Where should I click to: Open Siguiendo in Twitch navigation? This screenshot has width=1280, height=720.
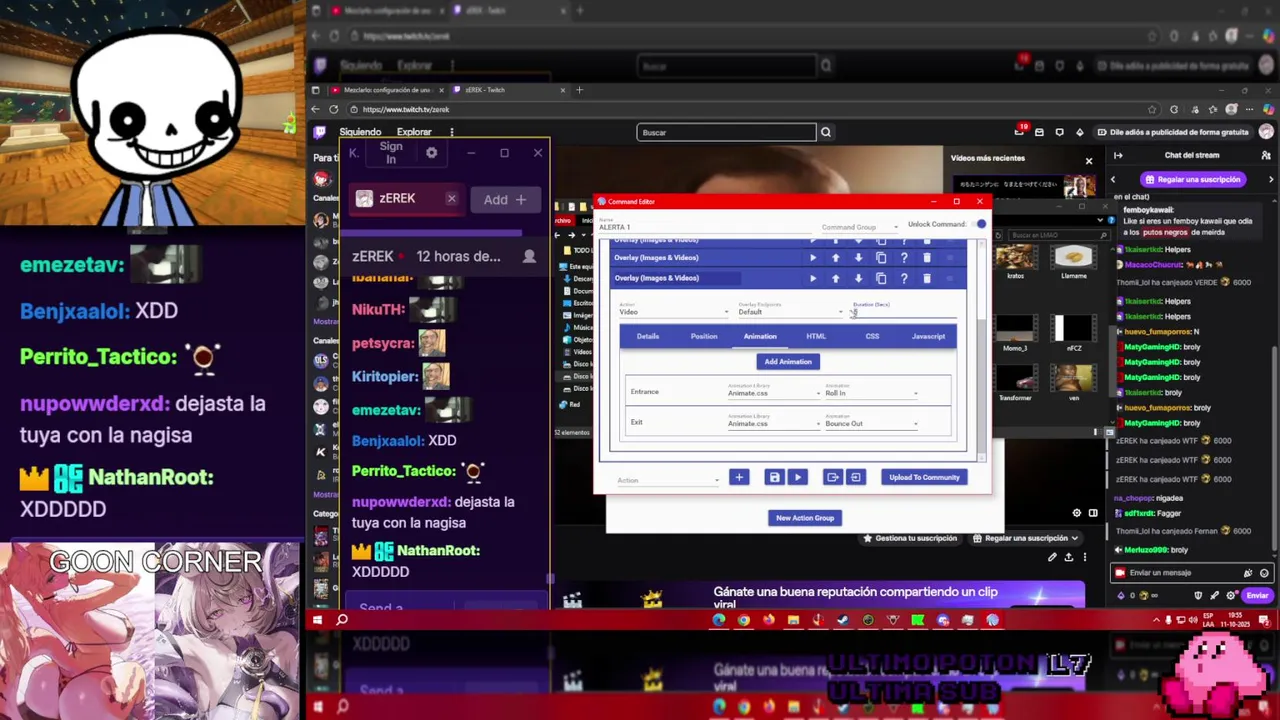pyautogui.click(x=360, y=132)
